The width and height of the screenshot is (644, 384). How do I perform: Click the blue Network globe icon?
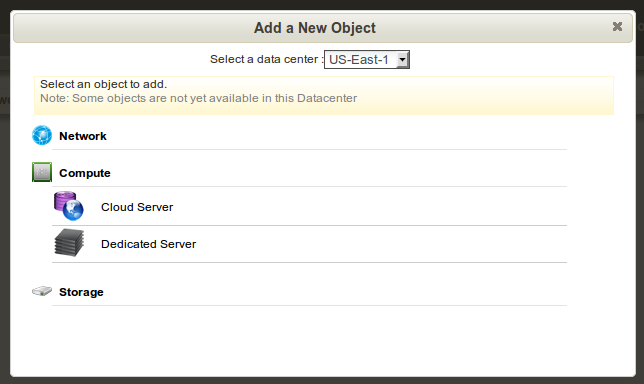pos(42,135)
